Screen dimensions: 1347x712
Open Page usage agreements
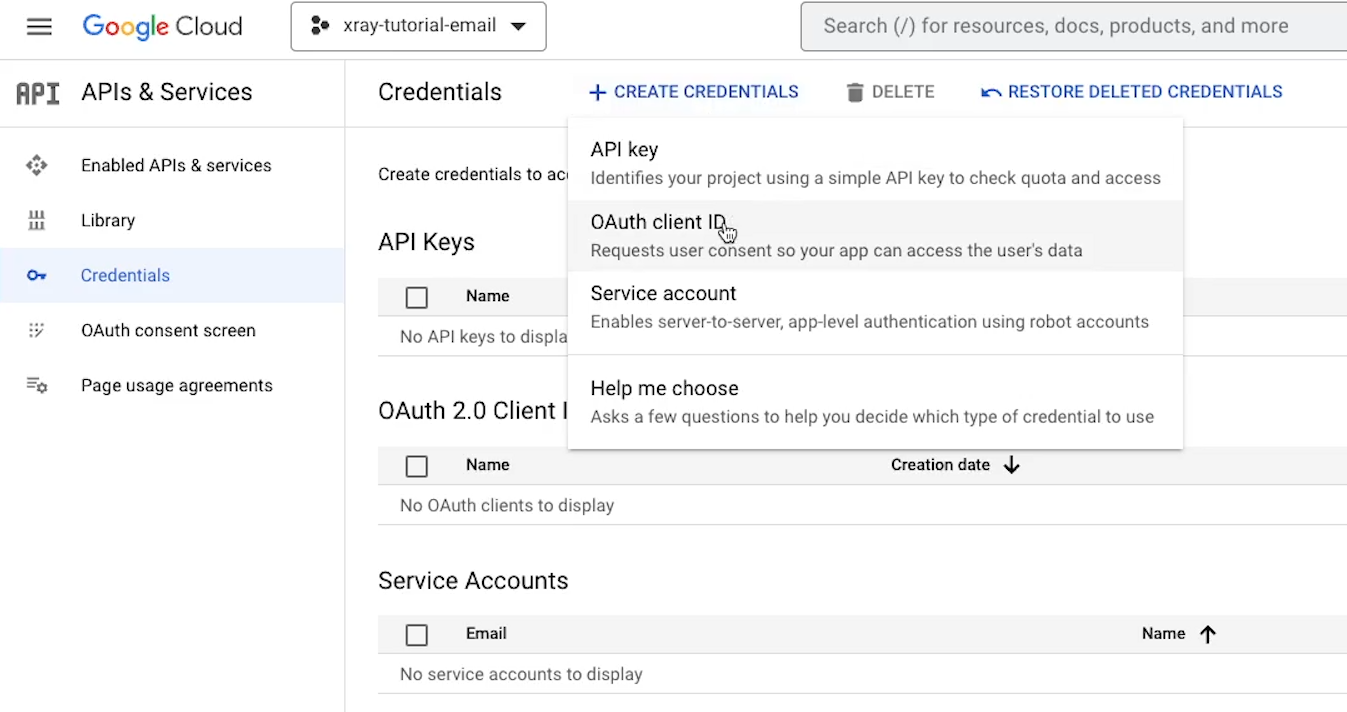[x=177, y=385]
